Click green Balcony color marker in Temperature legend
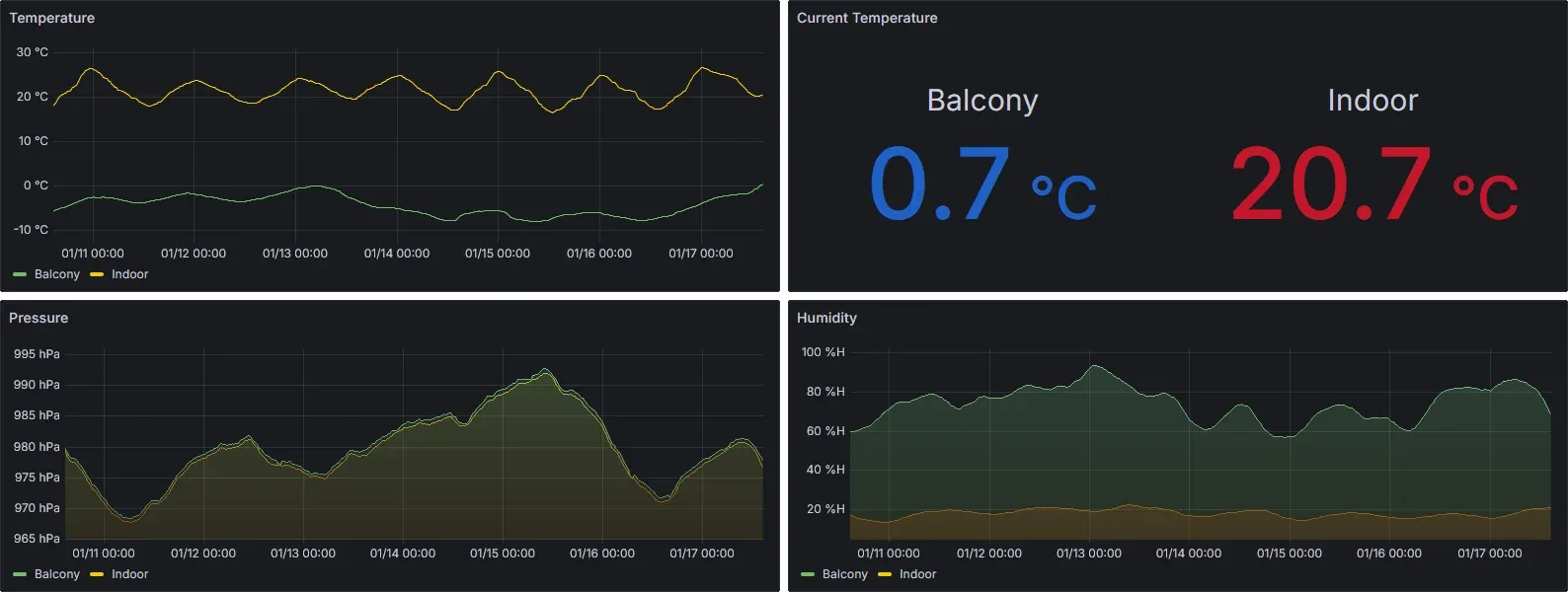 point(20,274)
